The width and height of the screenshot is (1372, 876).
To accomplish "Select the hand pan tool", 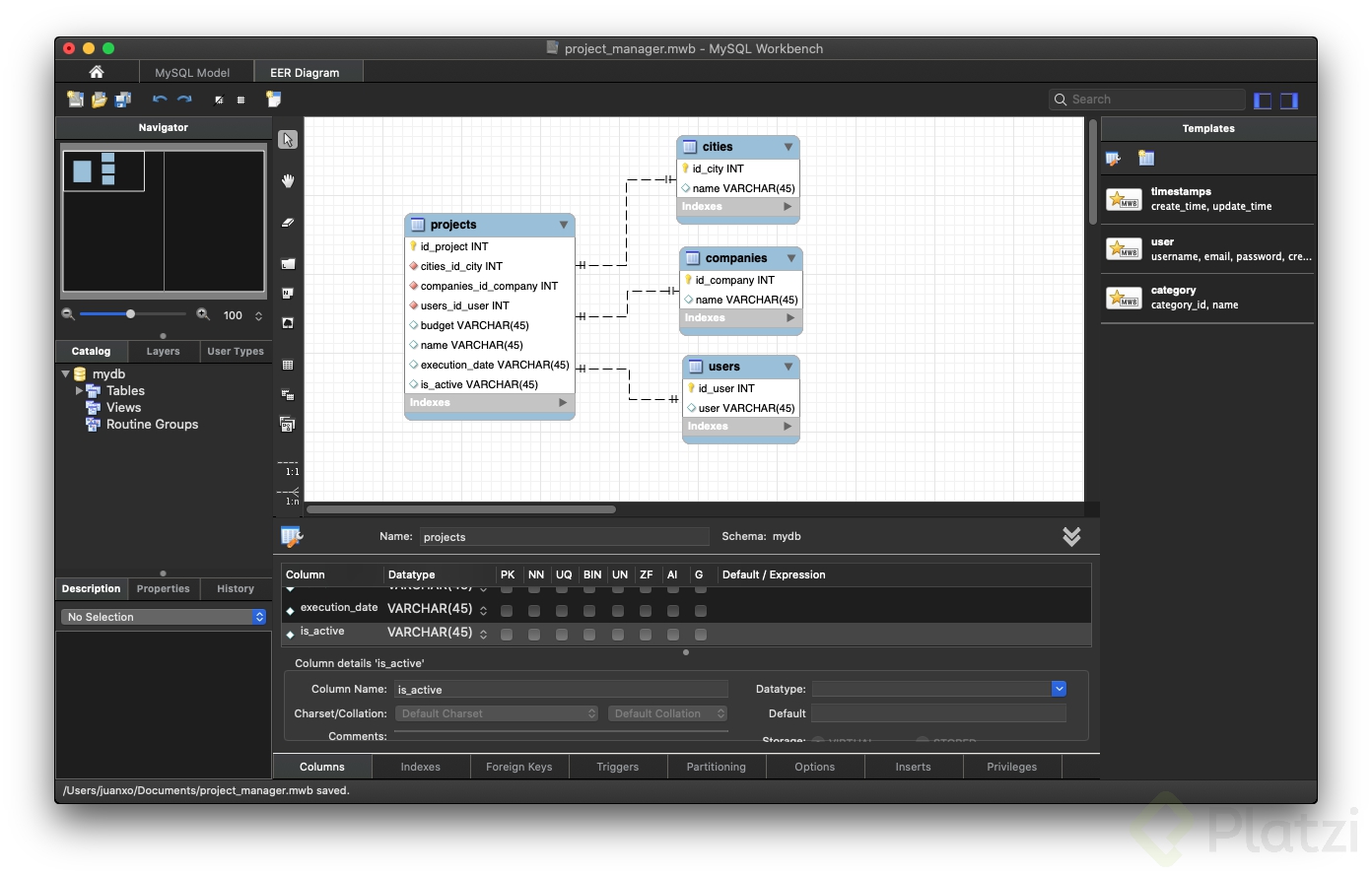I will tap(288, 181).
